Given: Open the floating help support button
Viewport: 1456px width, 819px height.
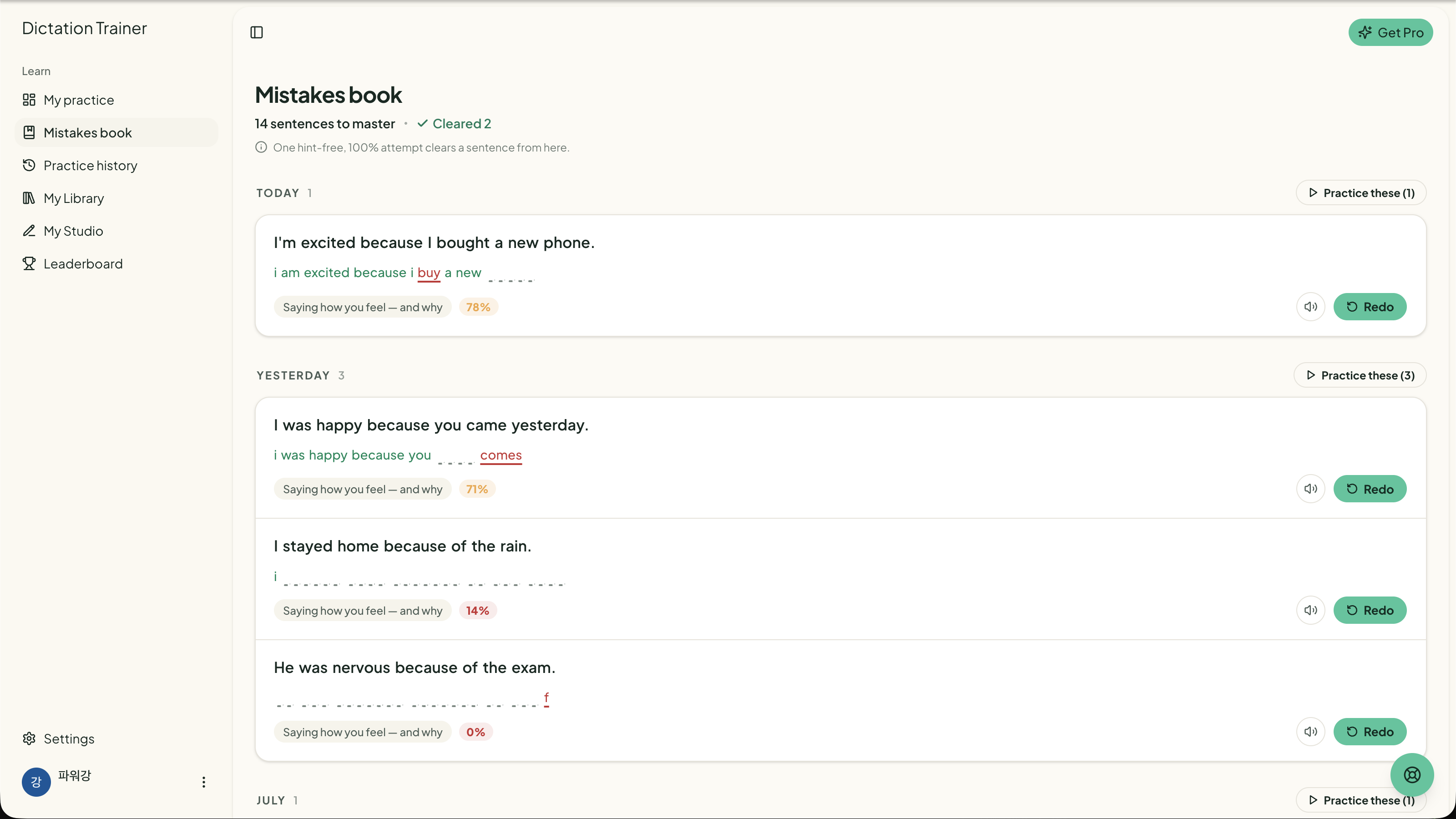Looking at the screenshot, I should [1412, 775].
